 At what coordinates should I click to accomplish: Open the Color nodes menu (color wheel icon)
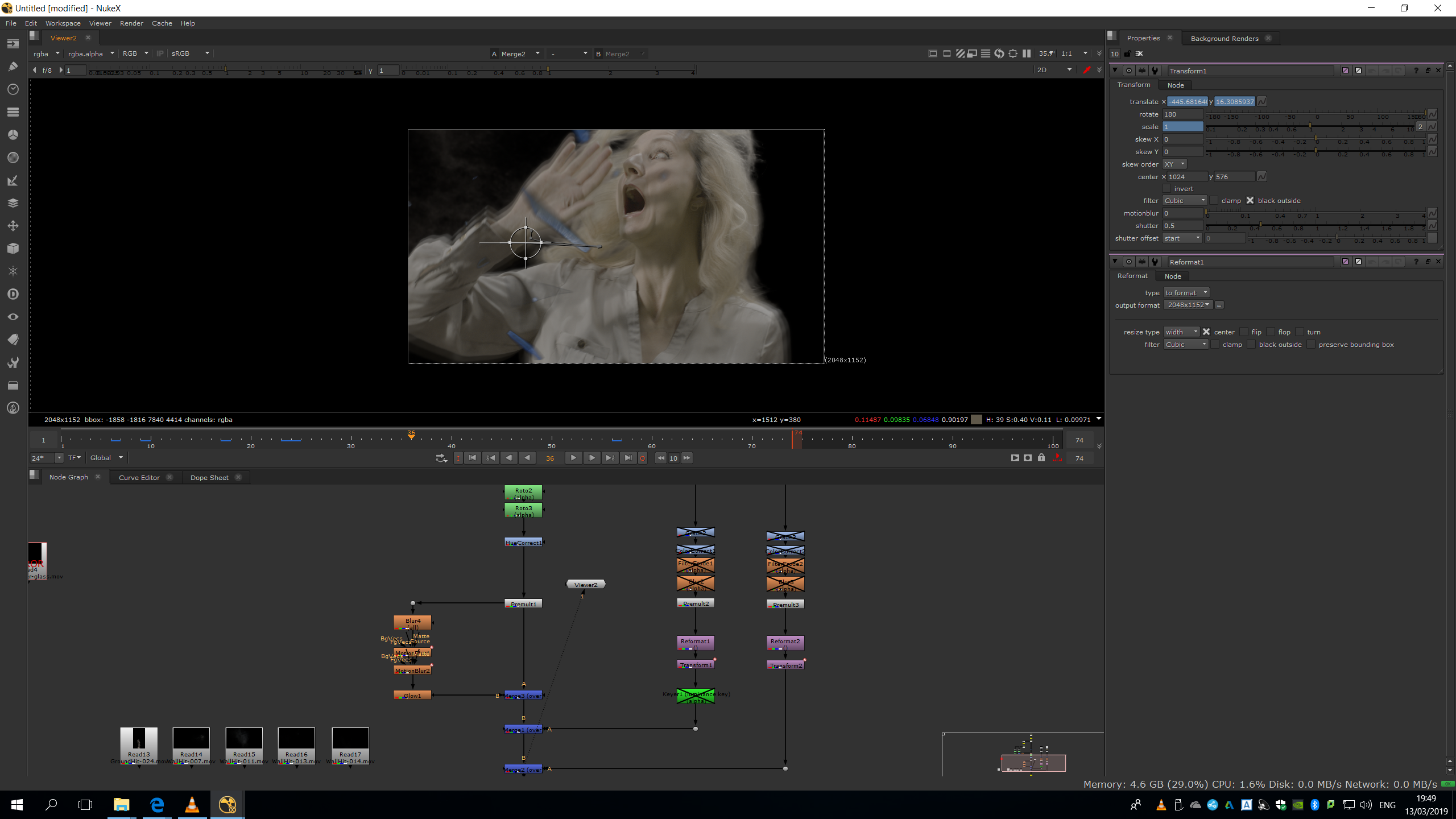point(13,135)
